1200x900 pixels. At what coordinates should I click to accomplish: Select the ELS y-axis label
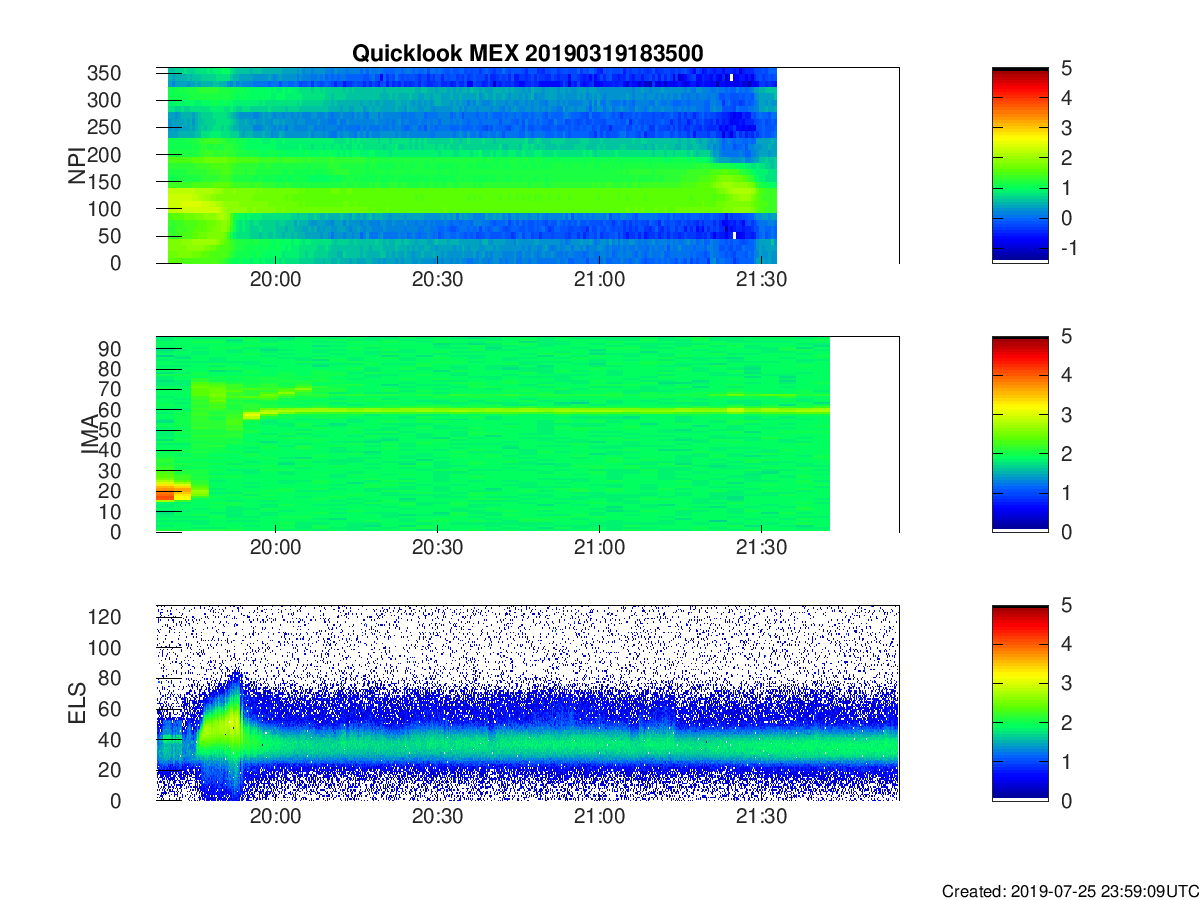click(76, 702)
